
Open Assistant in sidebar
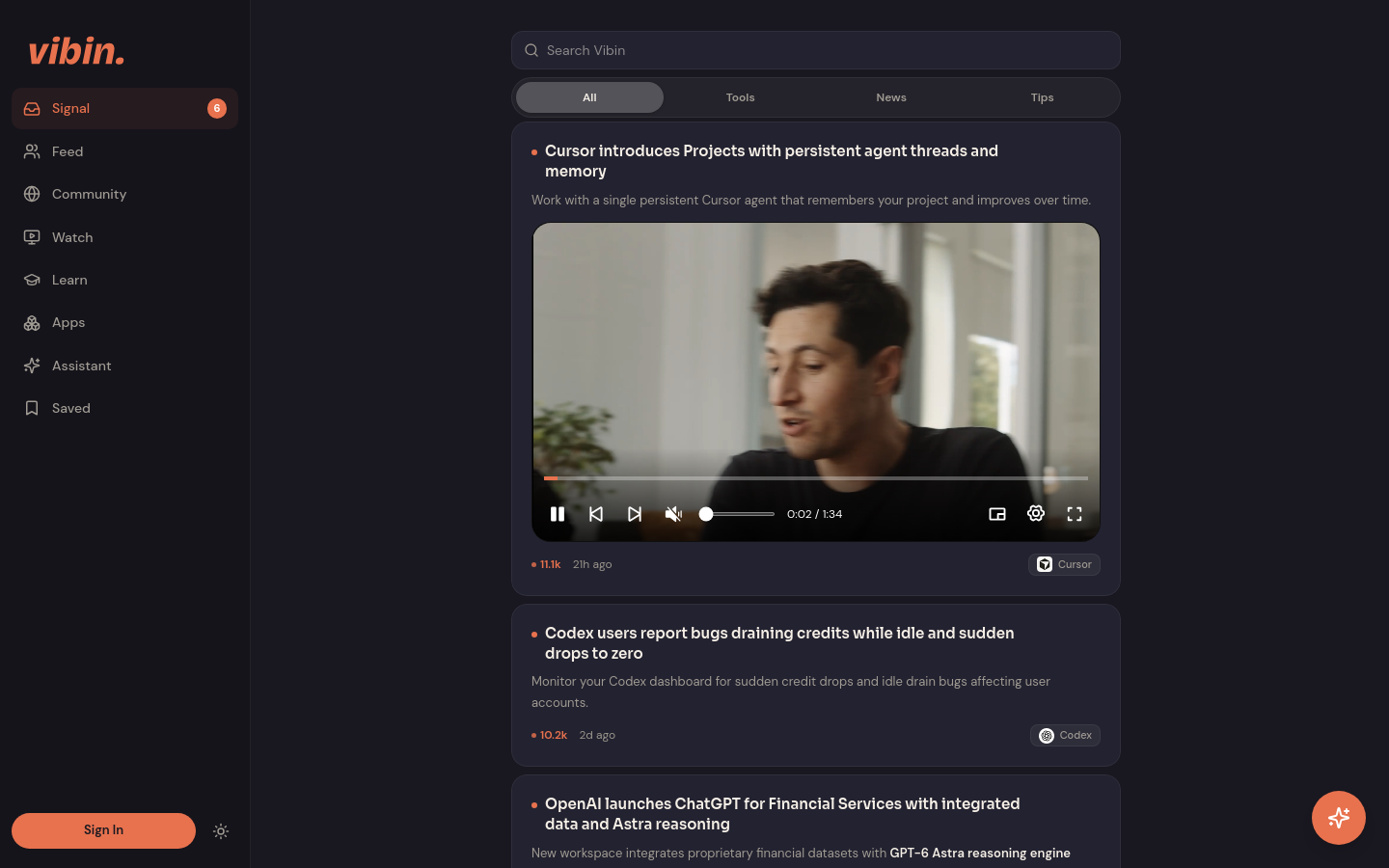[x=124, y=366]
